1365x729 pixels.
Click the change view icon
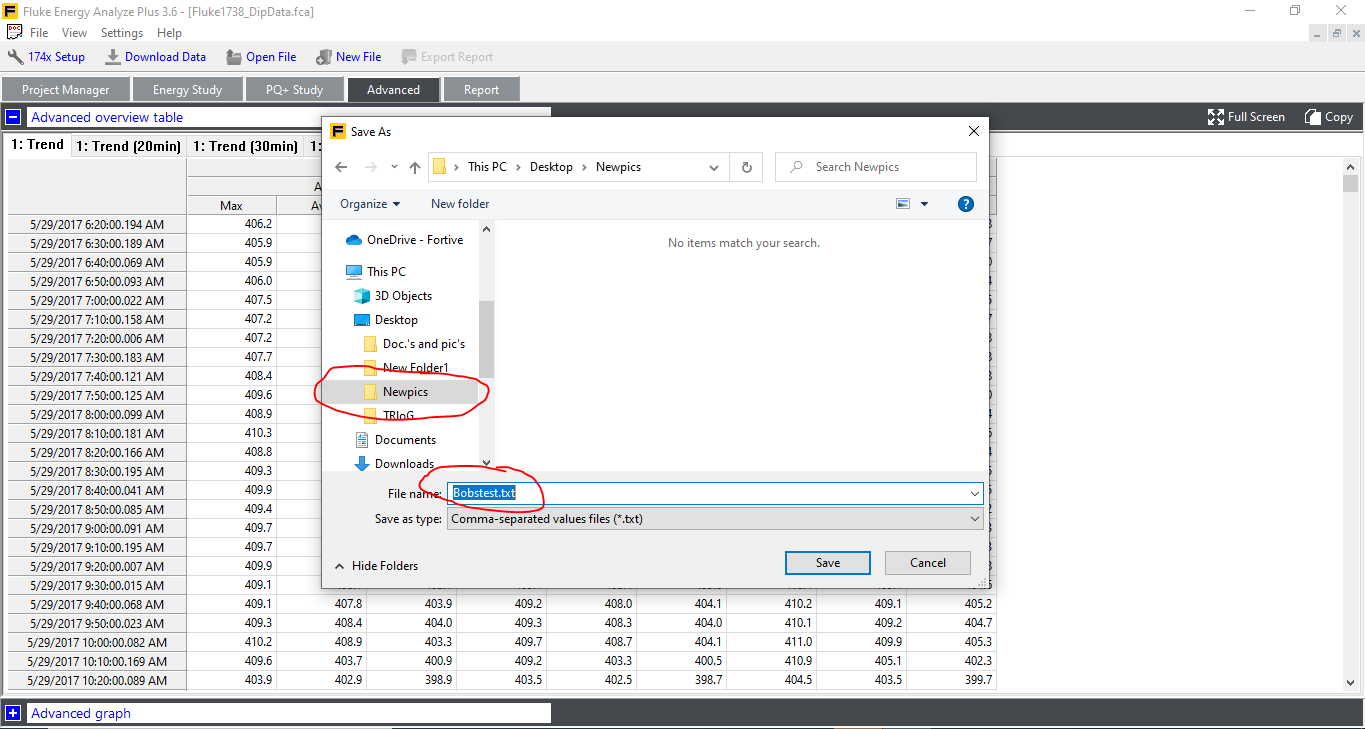903,204
